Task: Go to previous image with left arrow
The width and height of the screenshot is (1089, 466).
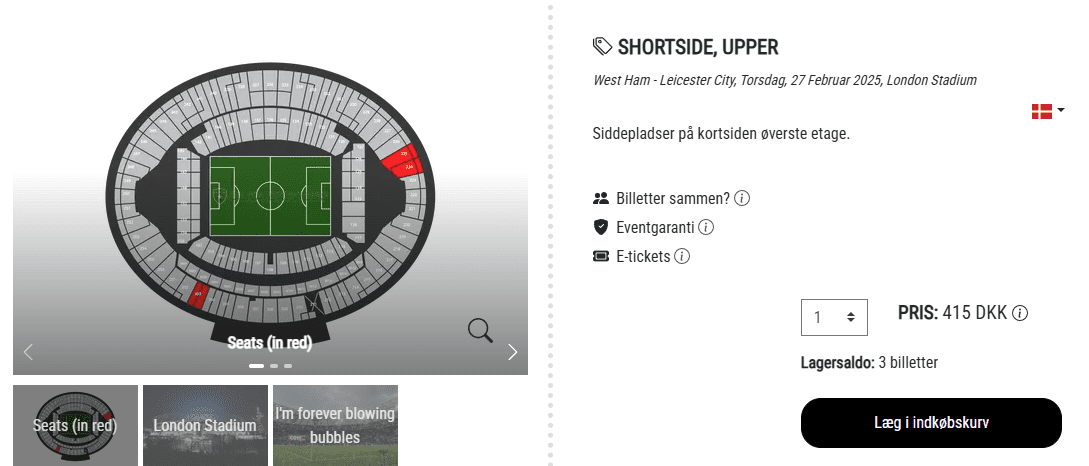Action: point(28,351)
